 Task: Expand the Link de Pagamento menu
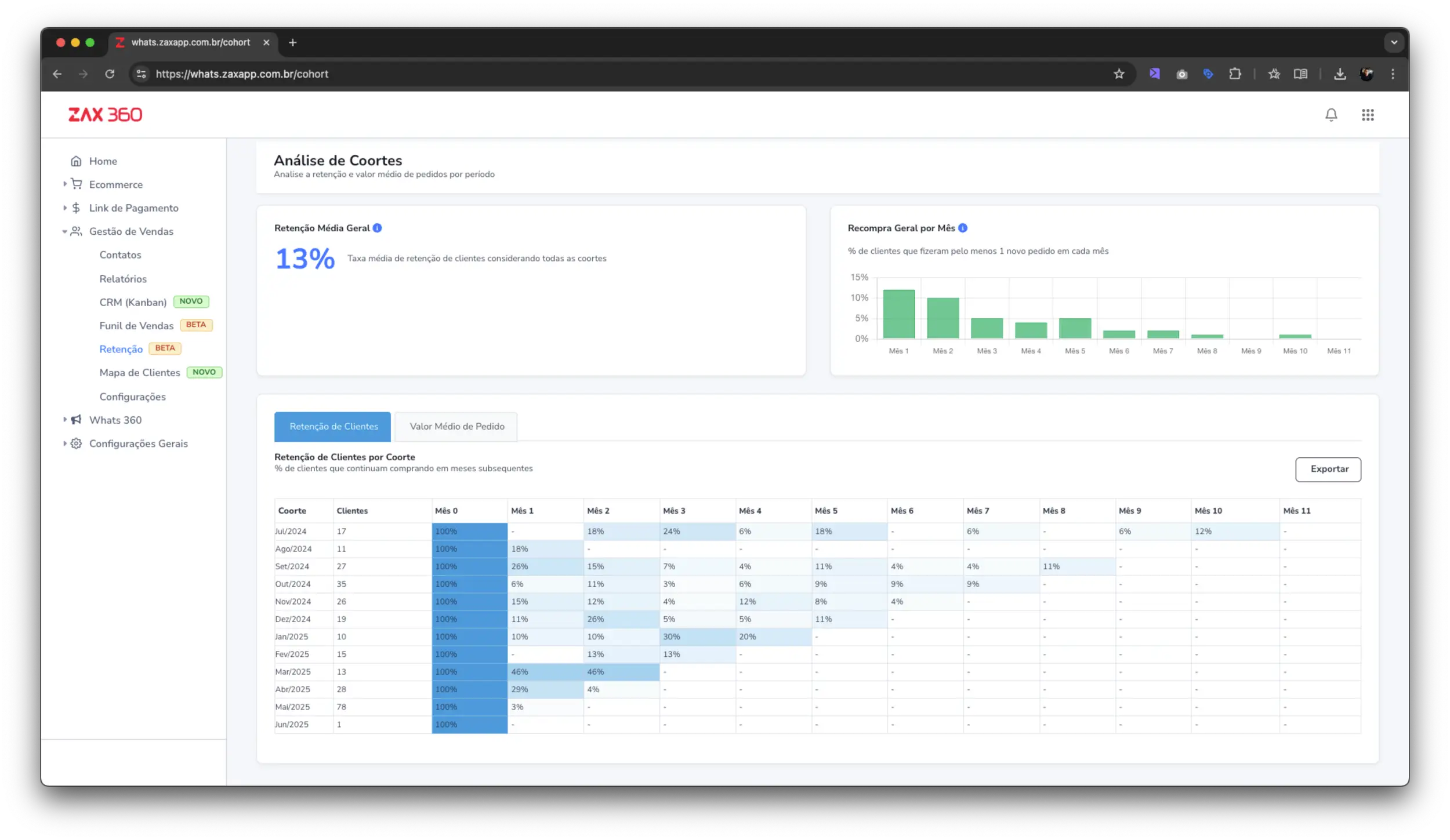(x=133, y=208)
